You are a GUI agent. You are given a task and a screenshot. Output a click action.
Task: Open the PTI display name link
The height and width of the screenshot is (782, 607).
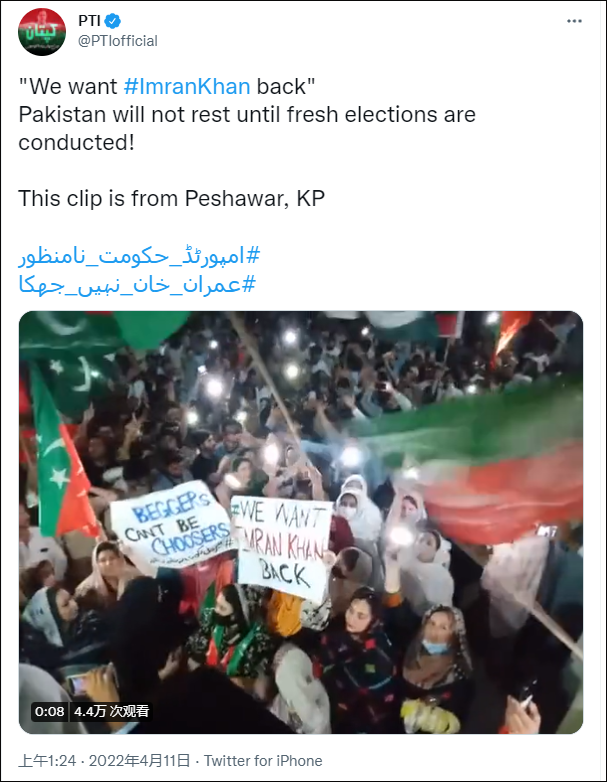(x=90, y=21)
